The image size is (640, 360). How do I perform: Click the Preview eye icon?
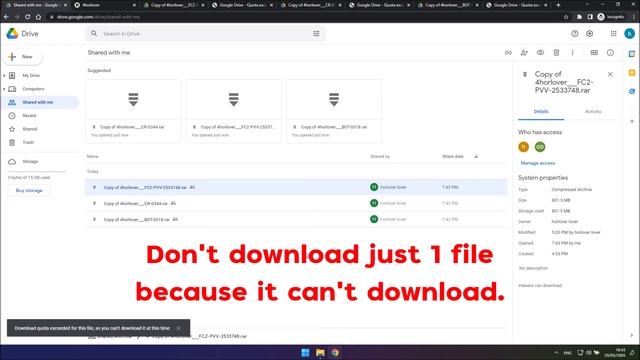(x=540, y=53)
